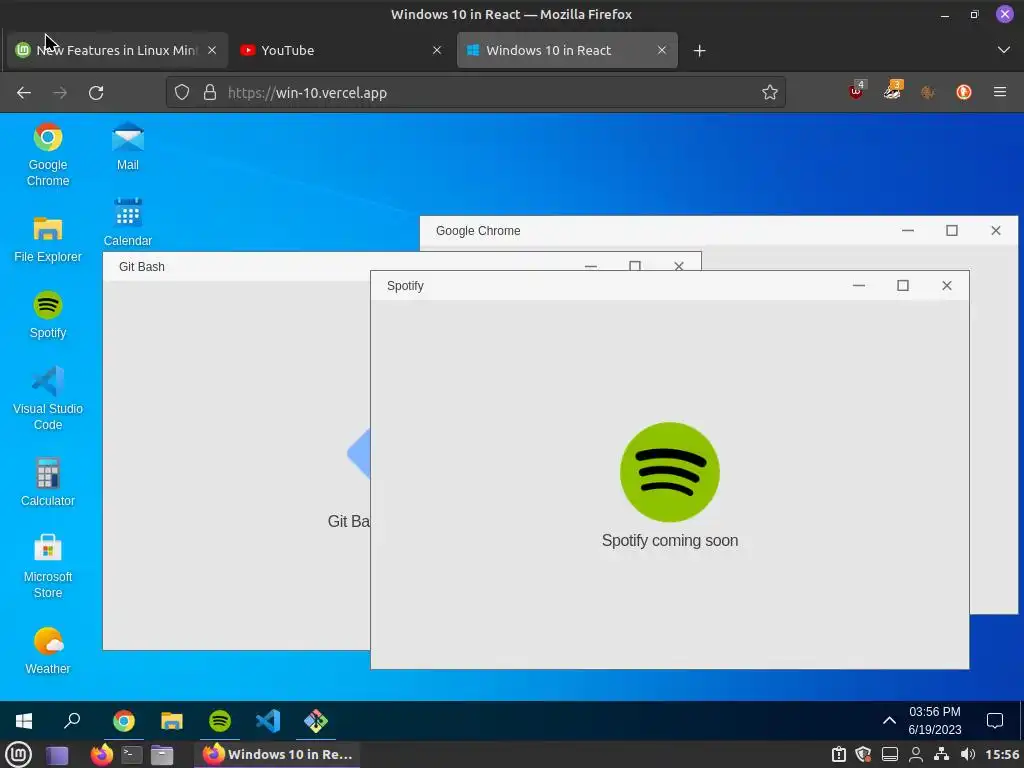The image size is (1024, 768).
Task: Open the Firefox hamburger menu
Action: [x=999, y=92]
